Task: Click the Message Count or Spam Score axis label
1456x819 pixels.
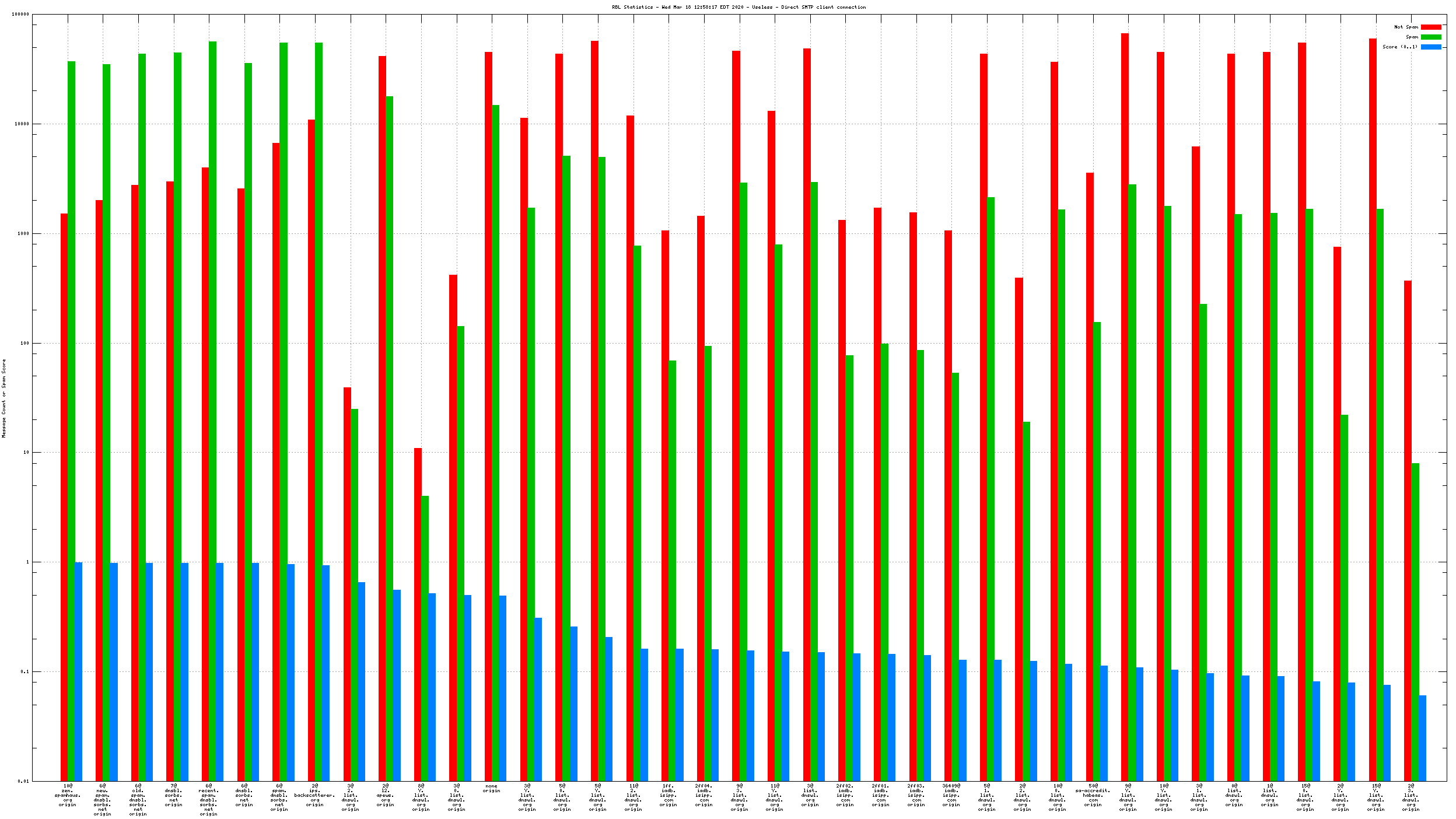Action: coord(4,398)
